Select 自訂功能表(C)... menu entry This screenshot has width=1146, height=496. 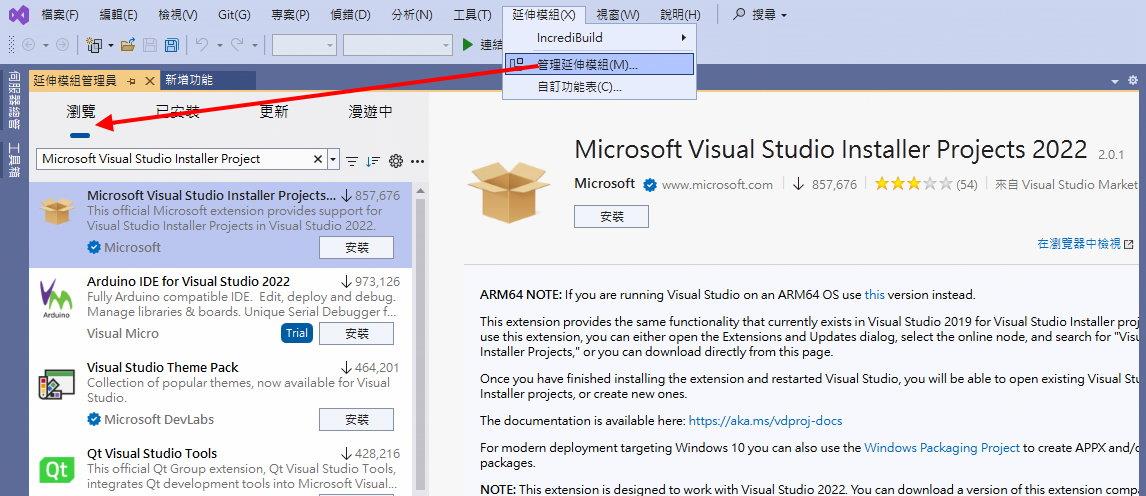599,88
